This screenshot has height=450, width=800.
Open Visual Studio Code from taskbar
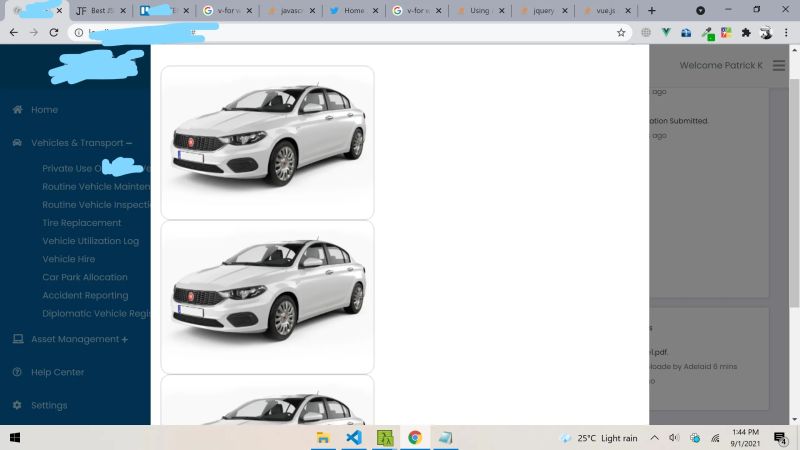[354, 438]
